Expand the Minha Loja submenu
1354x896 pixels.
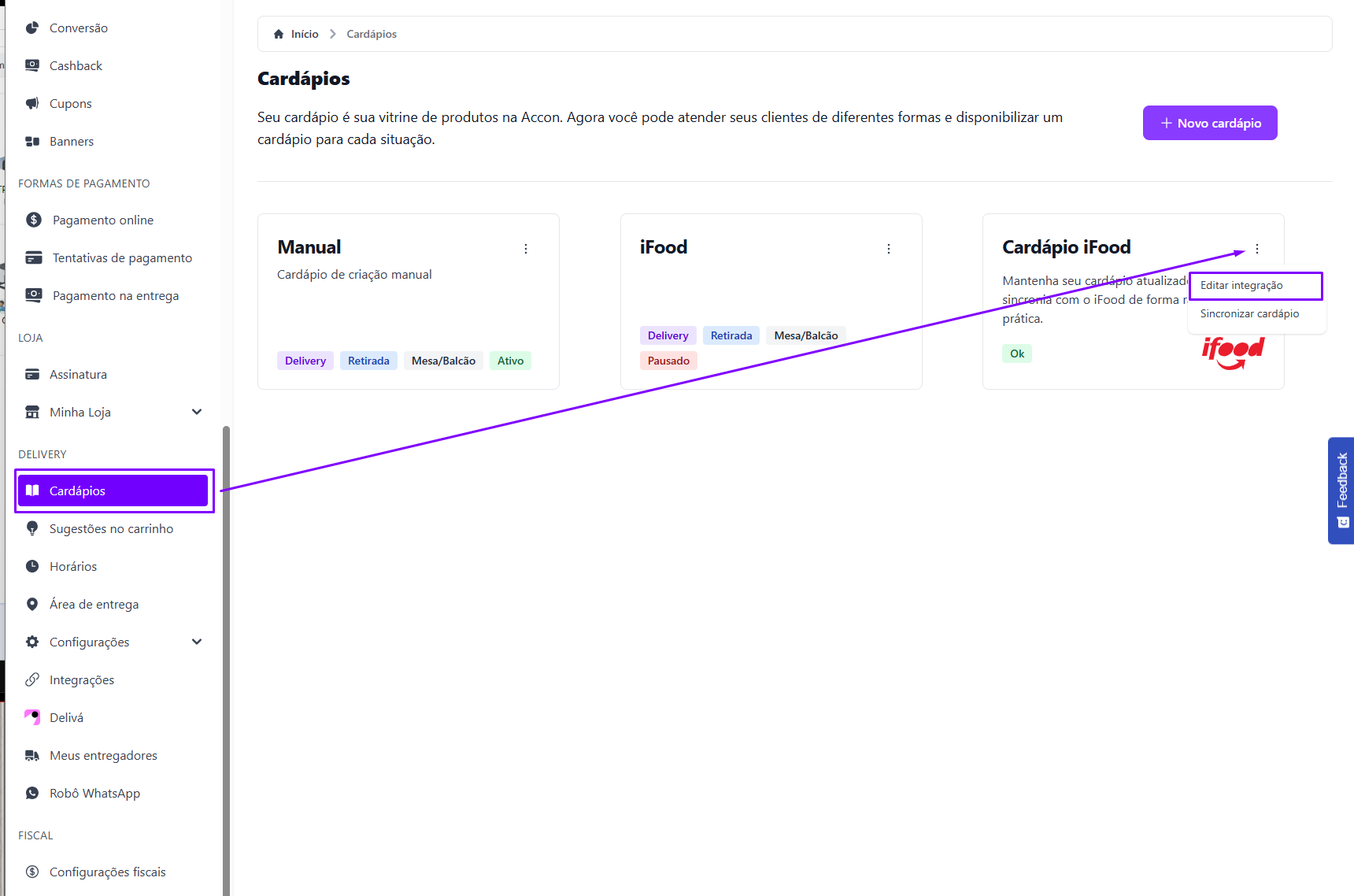197,412
